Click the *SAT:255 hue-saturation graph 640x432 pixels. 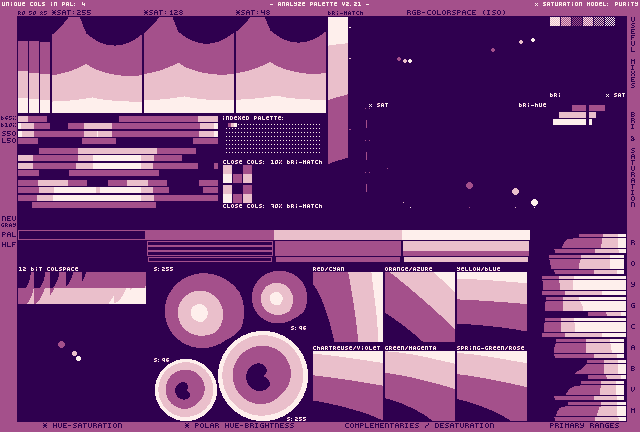(97, 65)
